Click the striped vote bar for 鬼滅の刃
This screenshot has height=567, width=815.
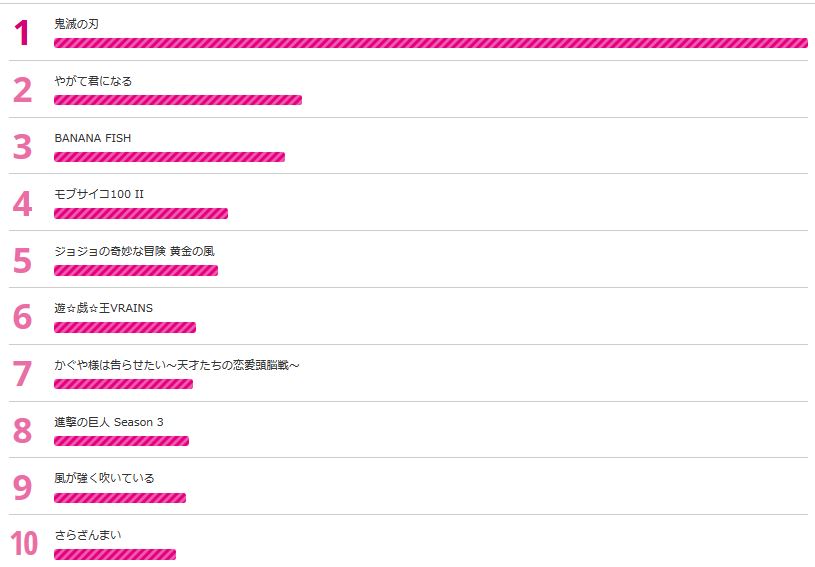pos(430,43)
